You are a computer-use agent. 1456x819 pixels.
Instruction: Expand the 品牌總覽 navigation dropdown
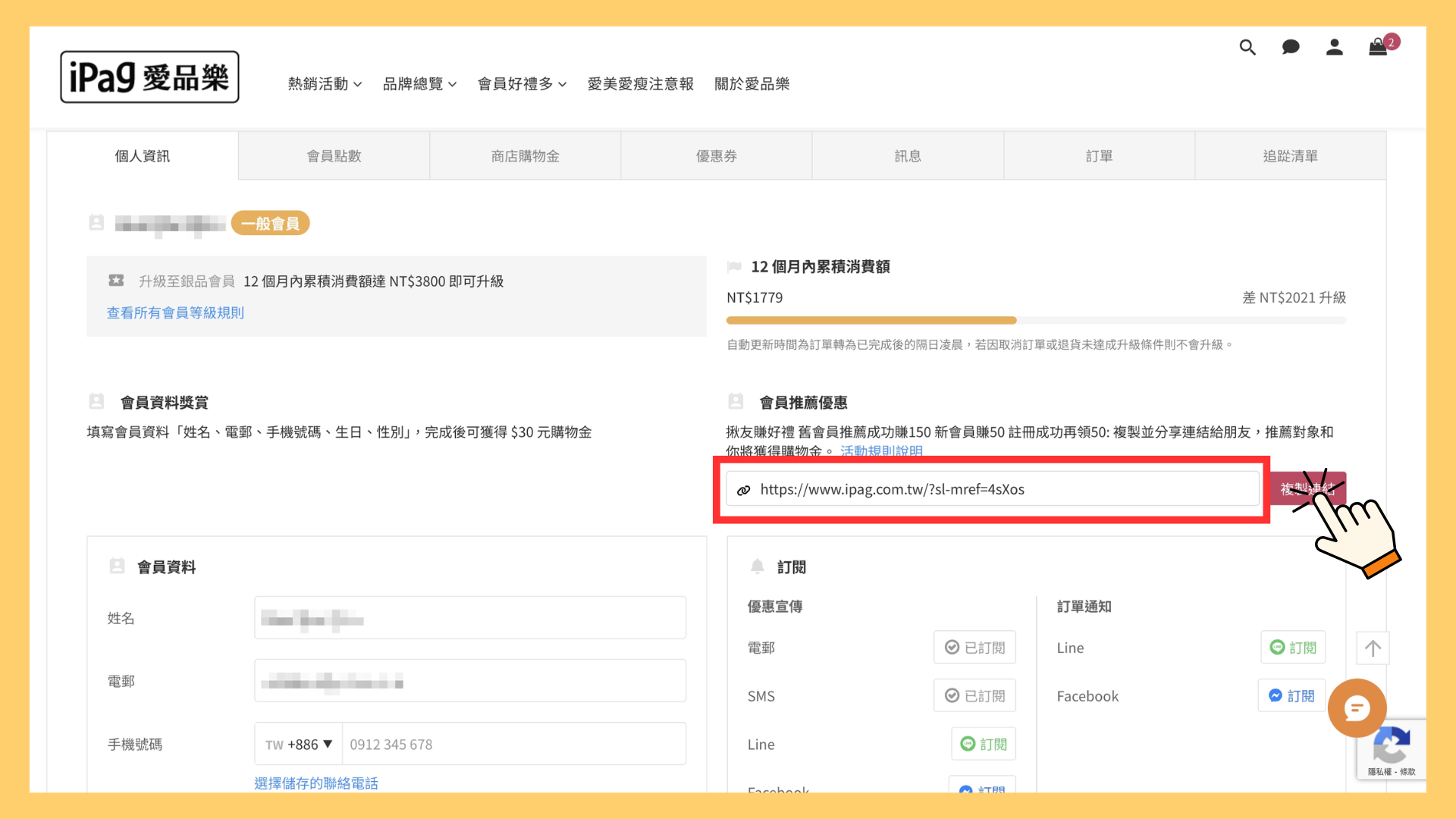(x=419, y=84)
